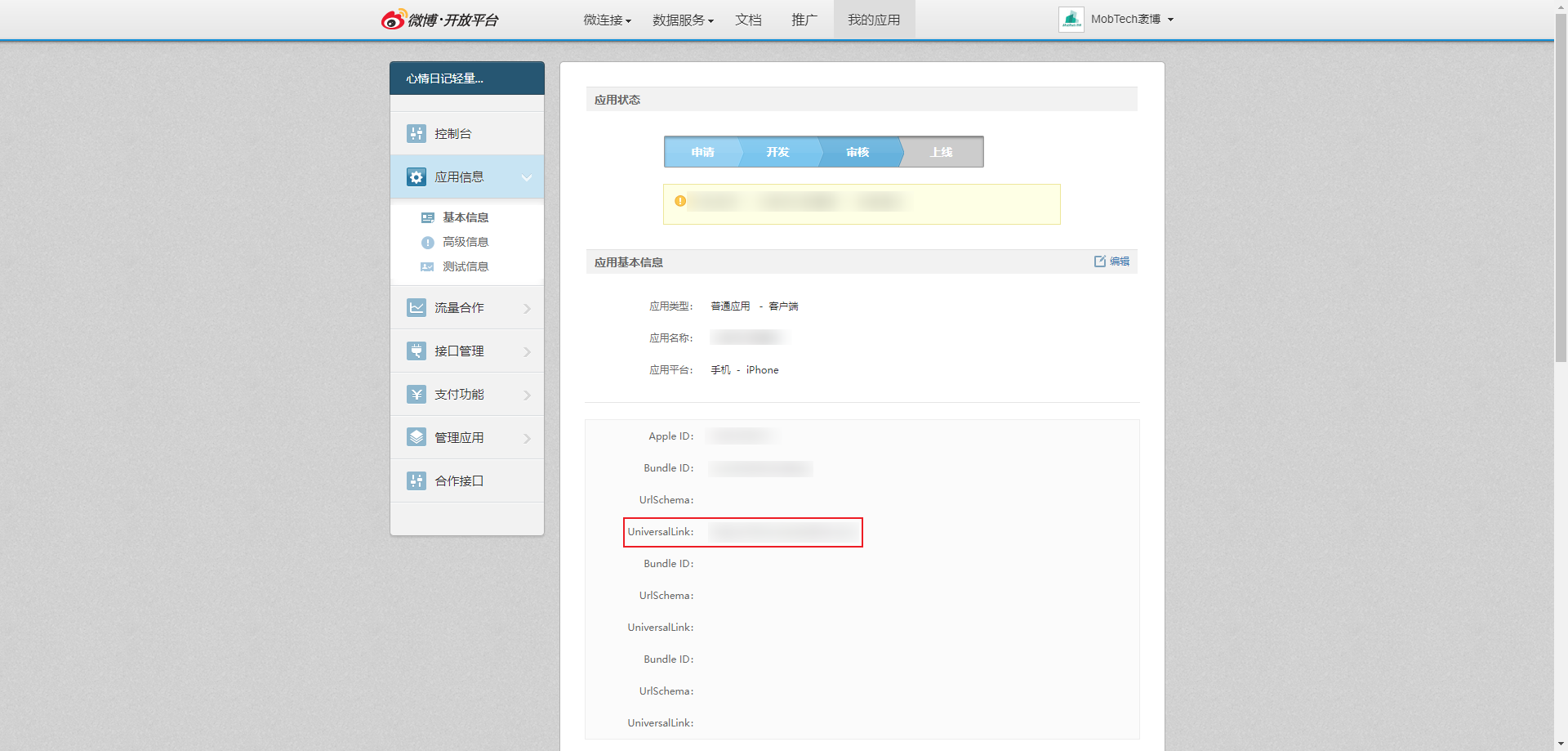Click the blurred Bundle ID value
This screenshot has width=1568, height=751.
tap(760, 468)
